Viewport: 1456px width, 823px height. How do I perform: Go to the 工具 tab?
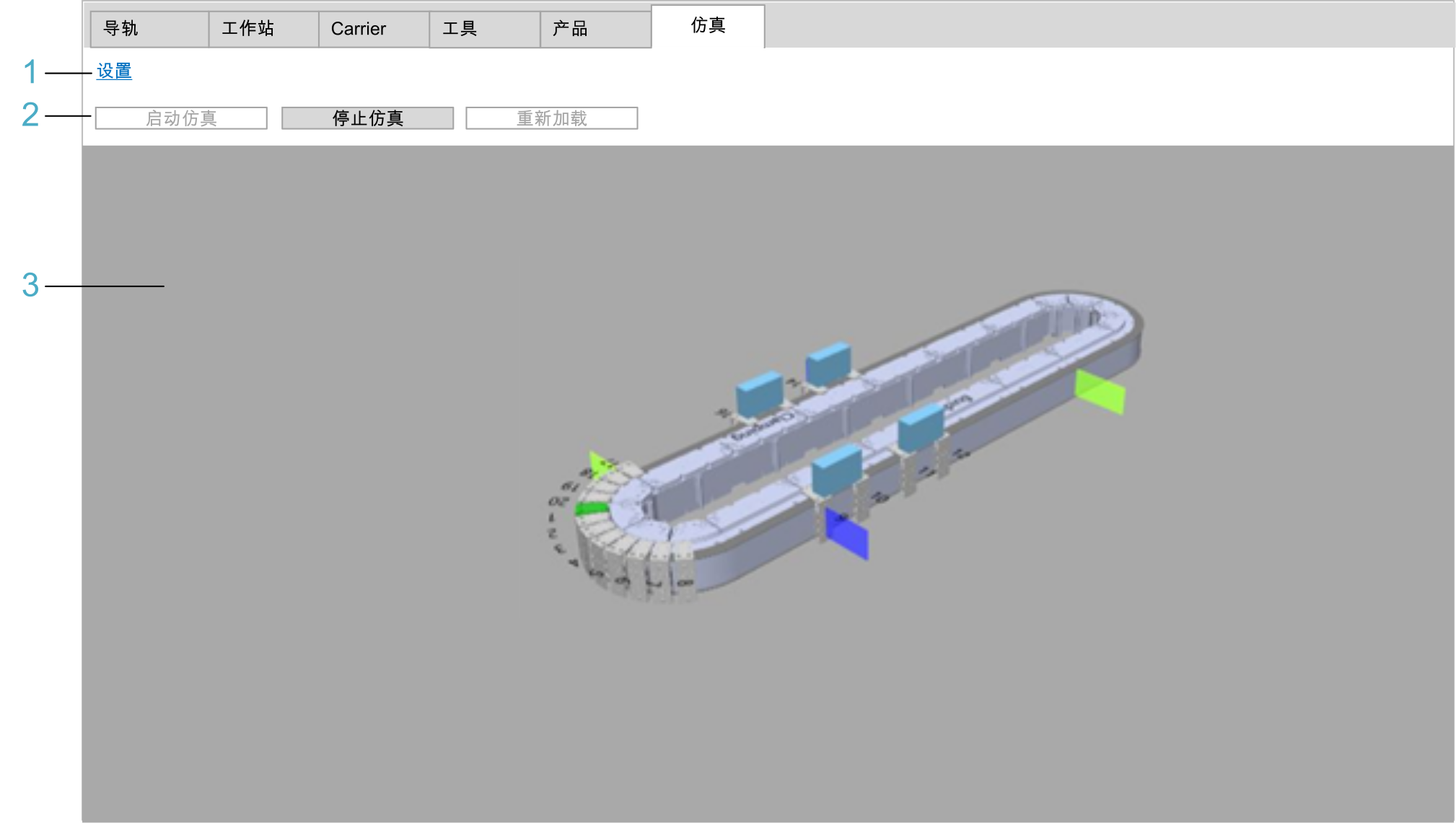click(x=483, y=29)
